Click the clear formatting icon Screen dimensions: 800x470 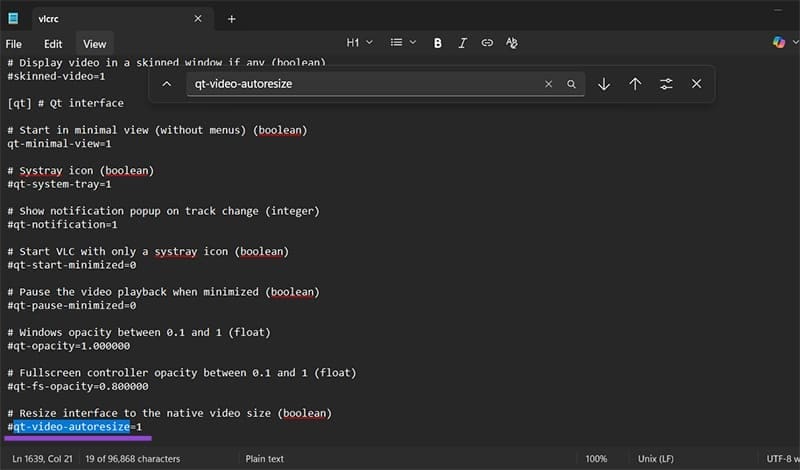point(512,43)
